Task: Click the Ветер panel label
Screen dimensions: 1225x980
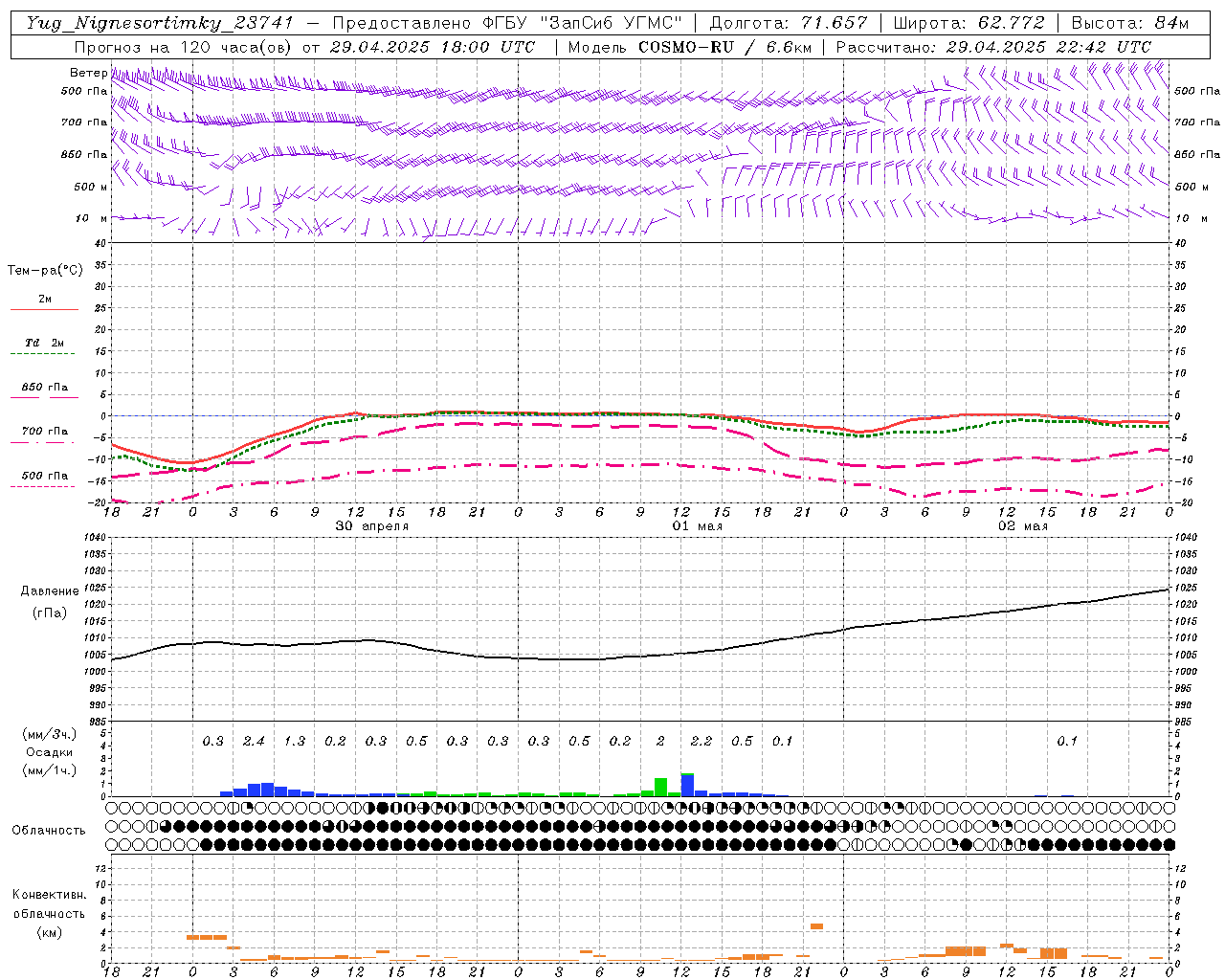Action: click(88, 73)
